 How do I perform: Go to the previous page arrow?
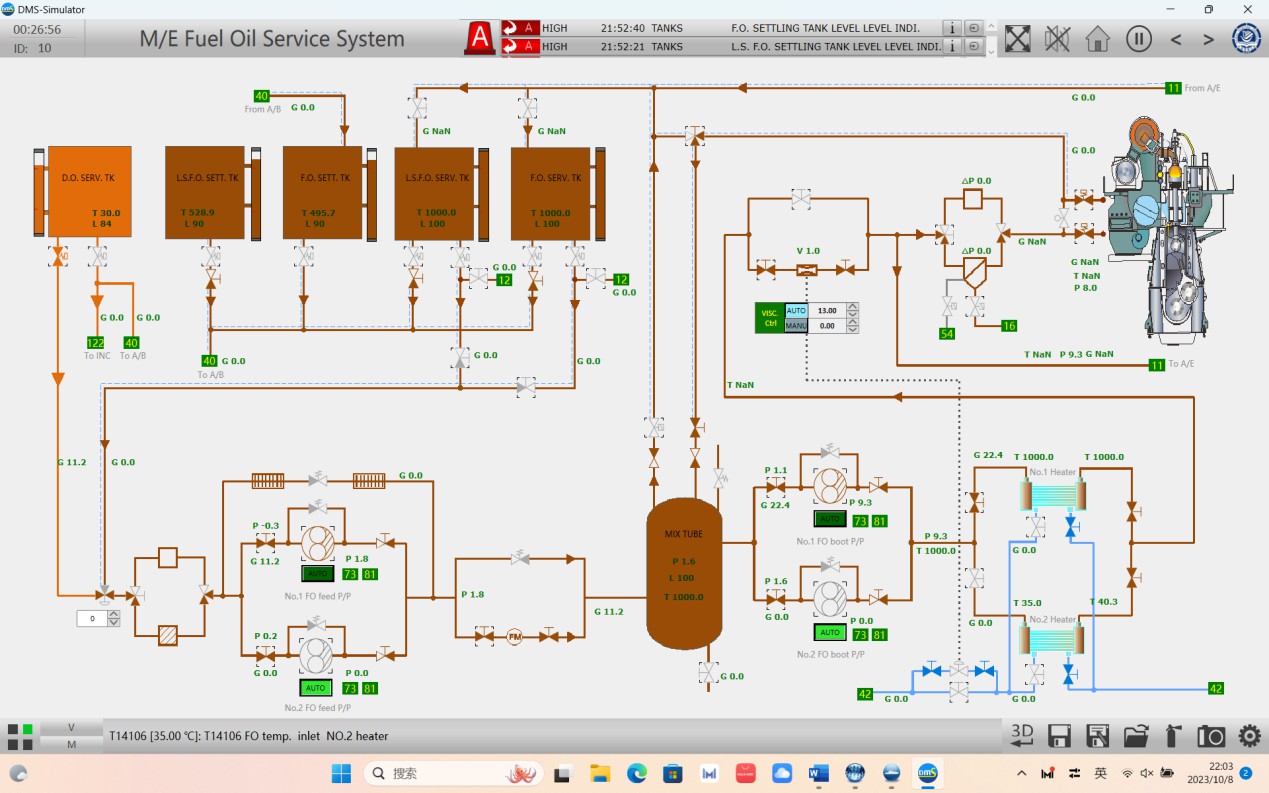[x=1176, y=40]
